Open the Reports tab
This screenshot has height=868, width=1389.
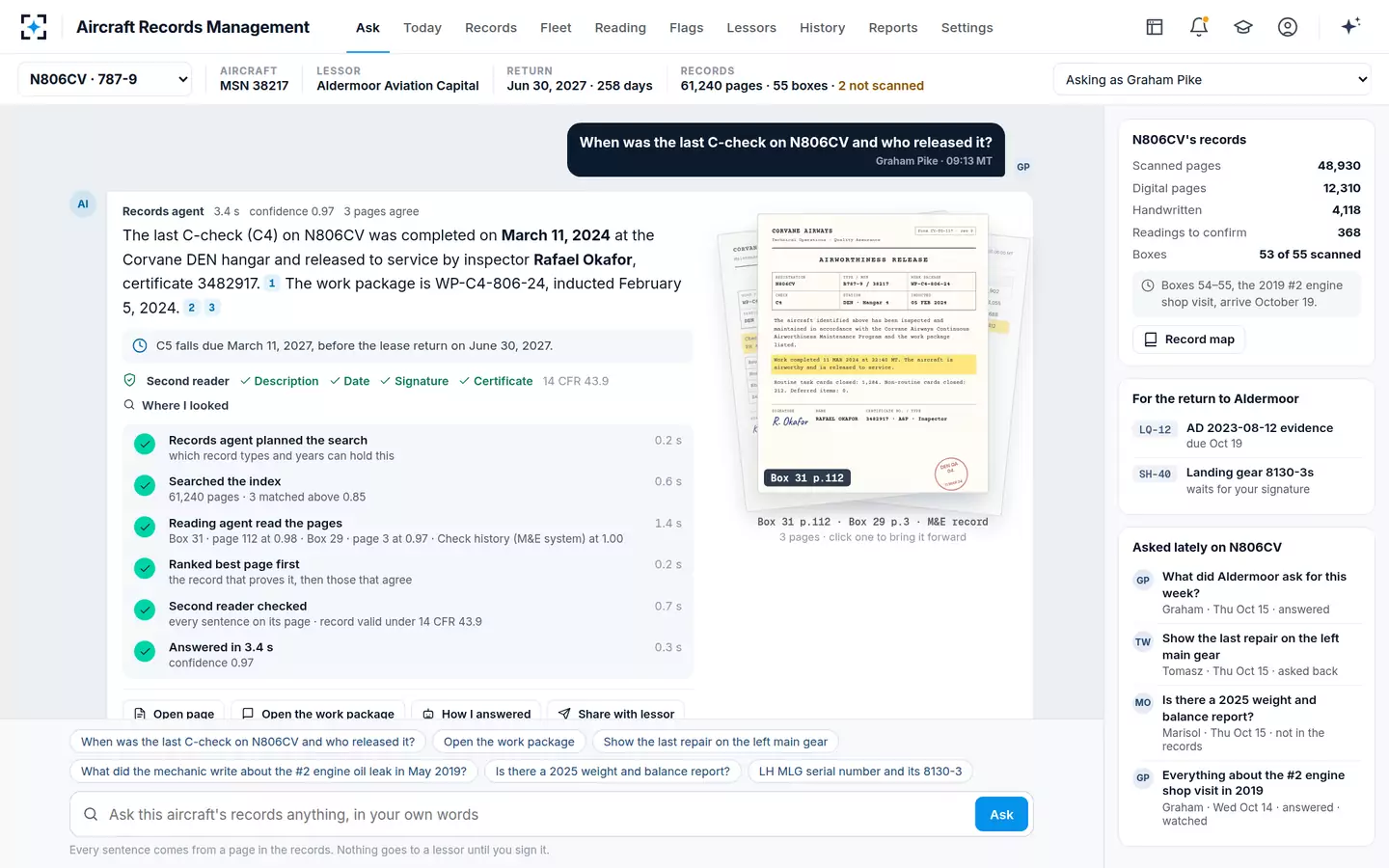pyautogui.click(x=893, y=28)
